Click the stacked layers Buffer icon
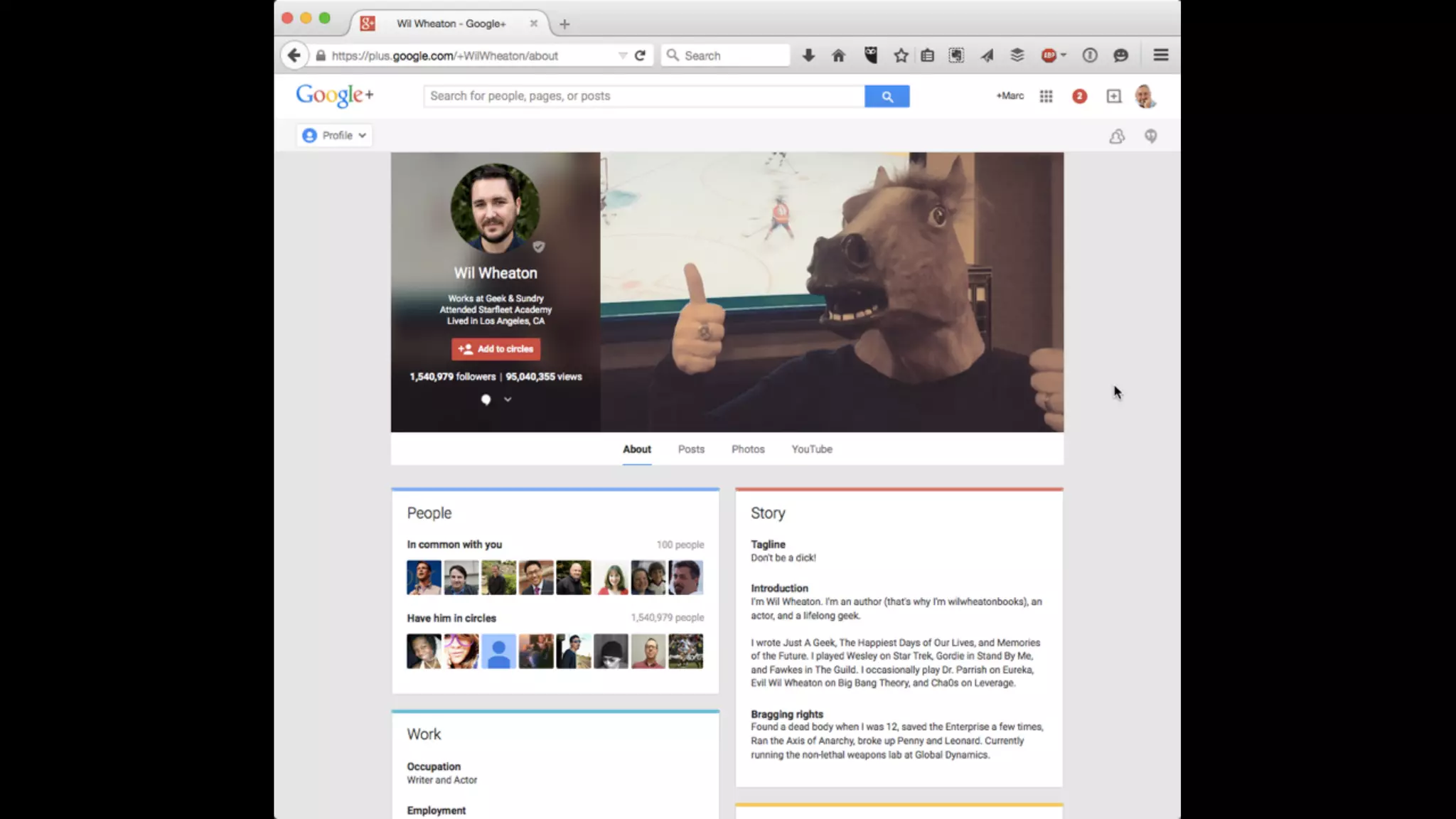 pos(1017,55)
